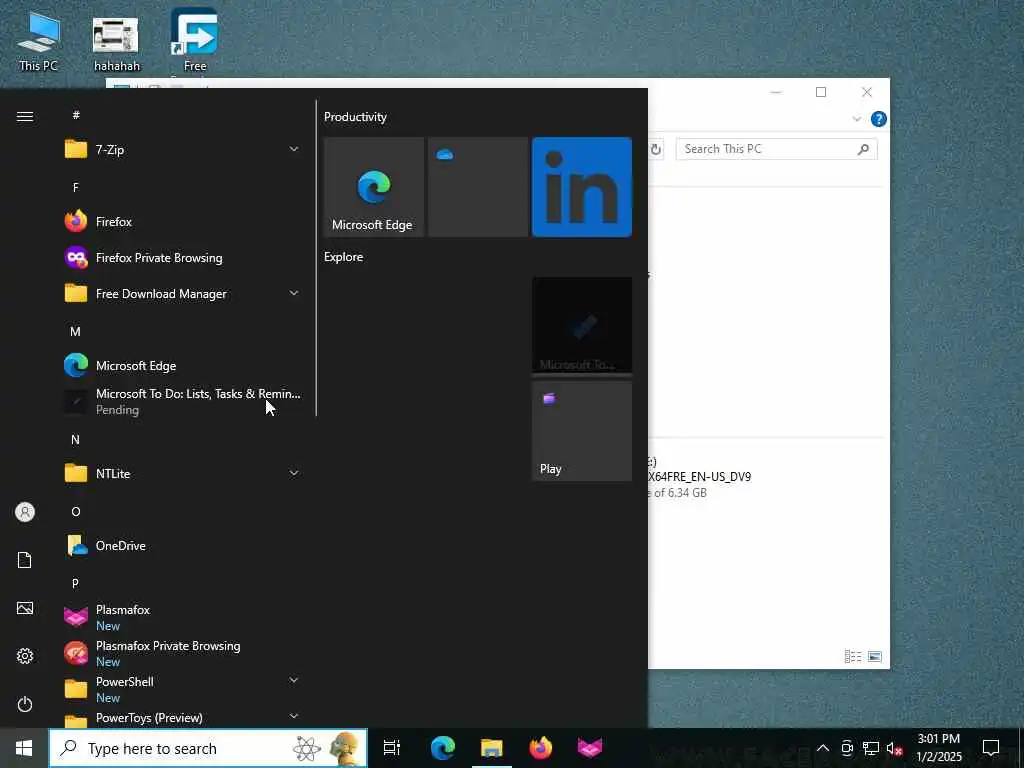Open the notification center icon
The width and height of the screenshot is (1024, 768).
991,748
